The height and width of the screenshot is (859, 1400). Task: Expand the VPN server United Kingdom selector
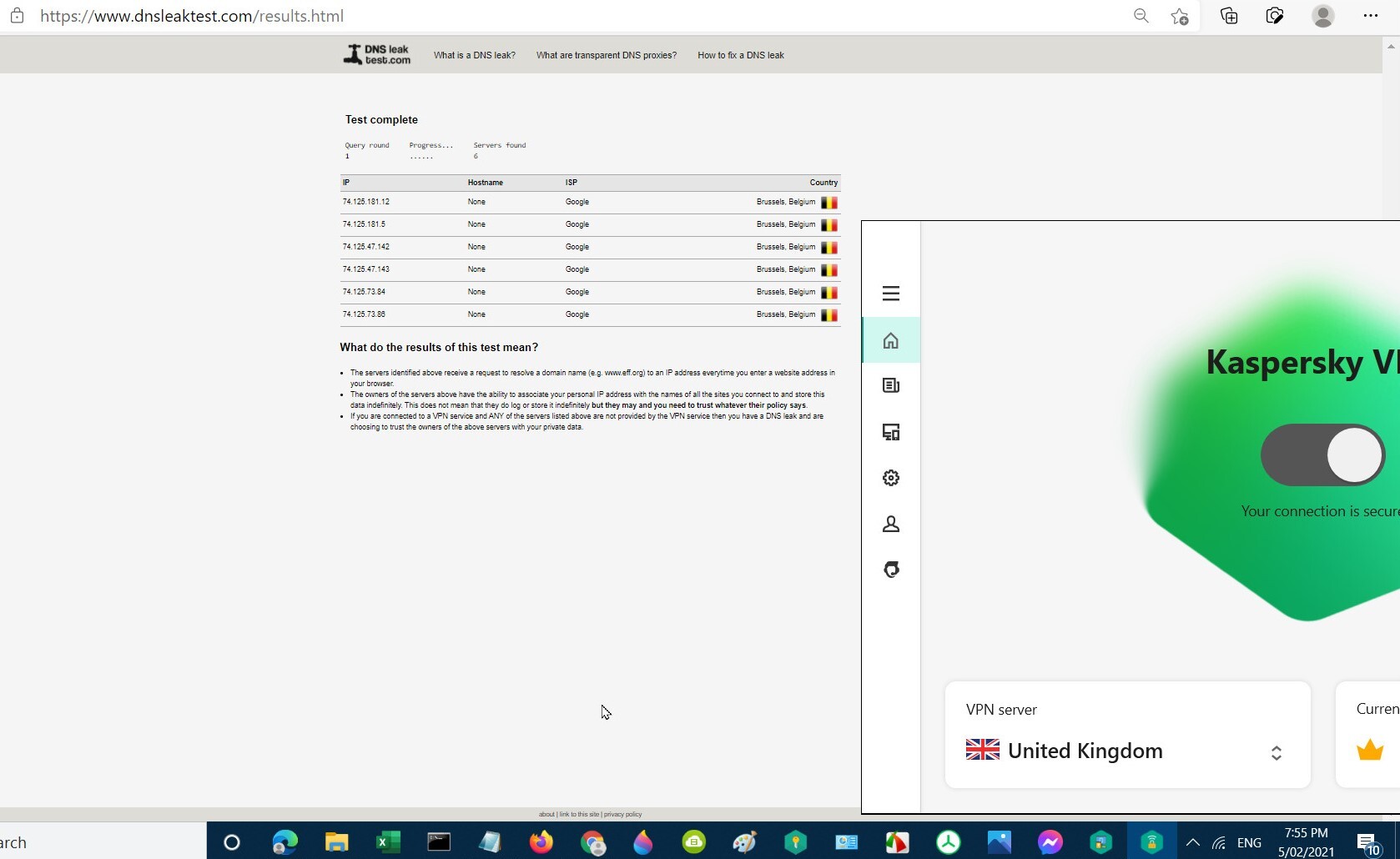pyautogui.click(x=1277, y=753)
